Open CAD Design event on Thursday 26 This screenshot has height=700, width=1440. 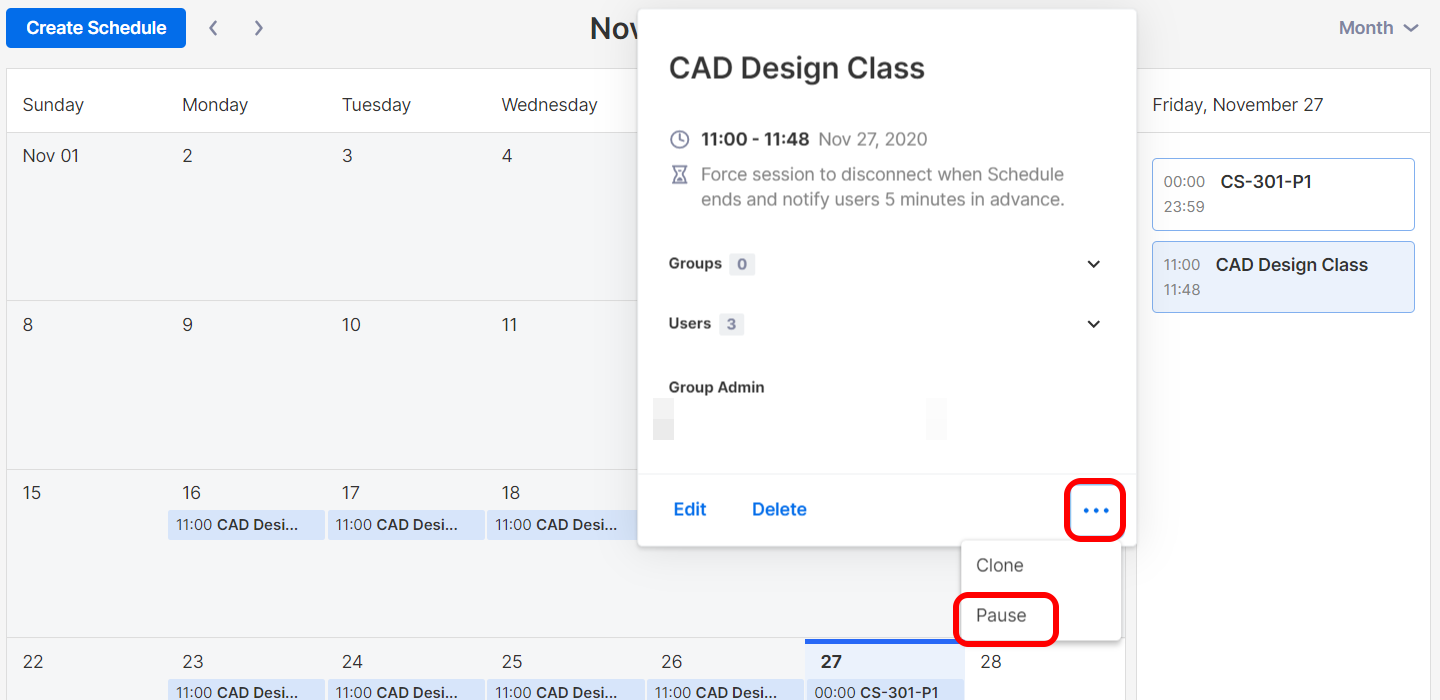[x=725, y=691]
